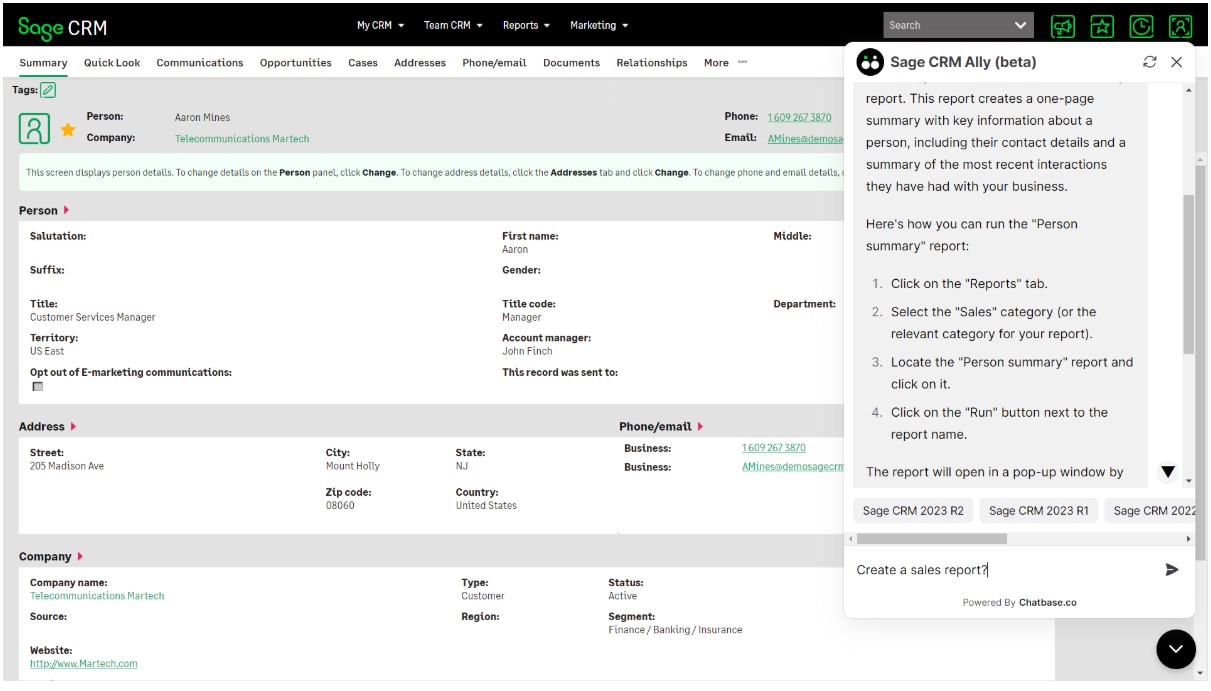
Task: Open the Chatbase.co link
Action: tap(1048, 603)
